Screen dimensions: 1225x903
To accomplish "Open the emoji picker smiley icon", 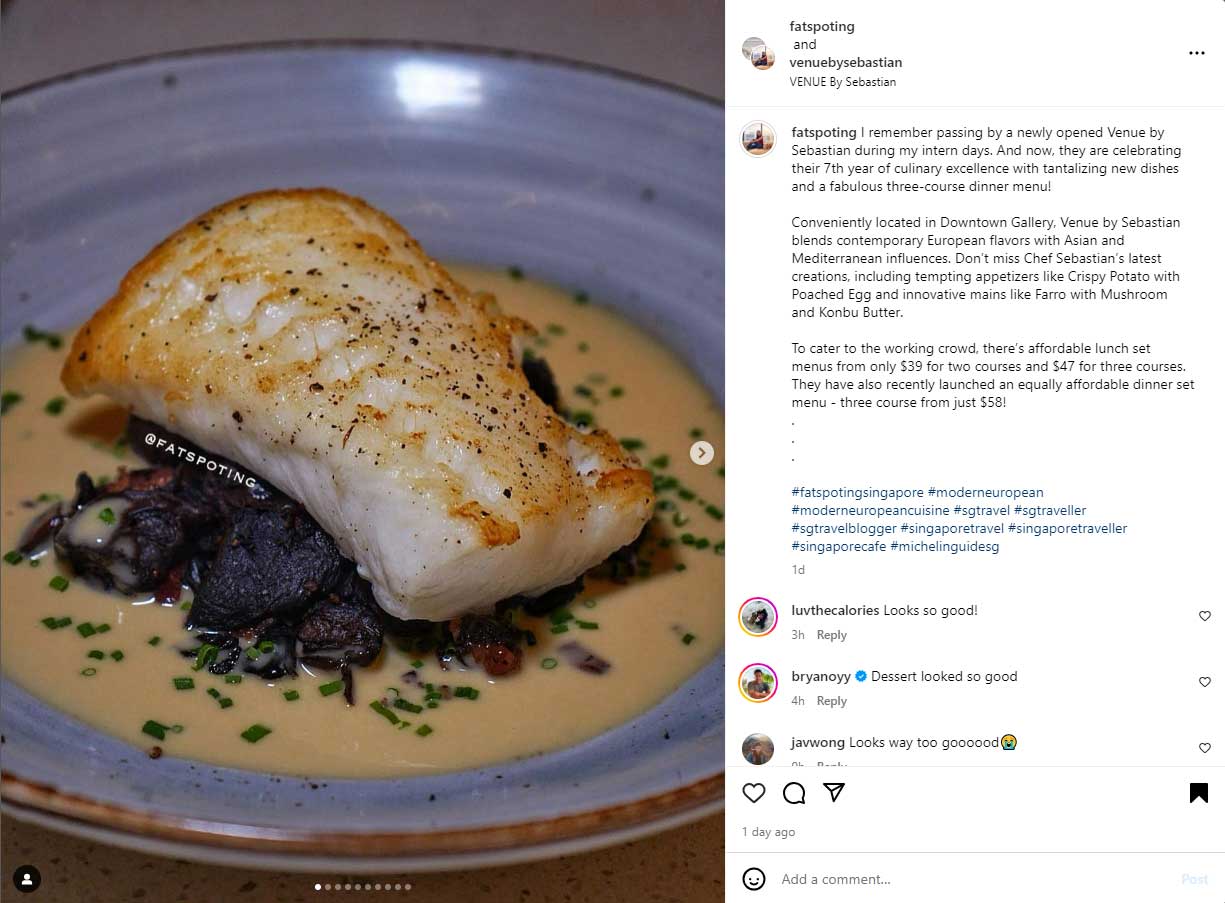I will [754, 879].
